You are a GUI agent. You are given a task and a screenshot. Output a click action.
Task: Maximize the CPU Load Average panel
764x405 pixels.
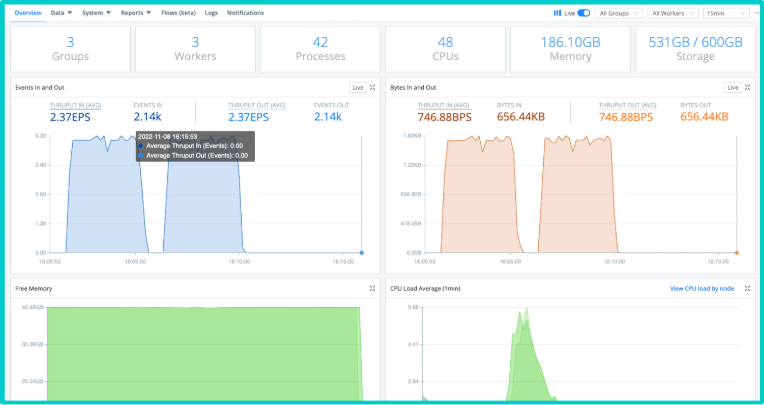point(747,288)
